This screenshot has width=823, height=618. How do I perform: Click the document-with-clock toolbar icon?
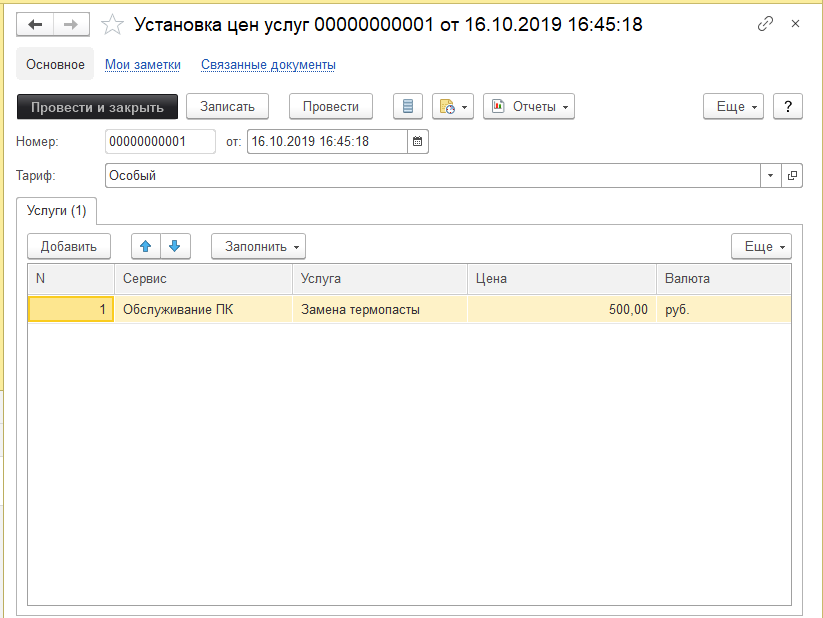447,106
